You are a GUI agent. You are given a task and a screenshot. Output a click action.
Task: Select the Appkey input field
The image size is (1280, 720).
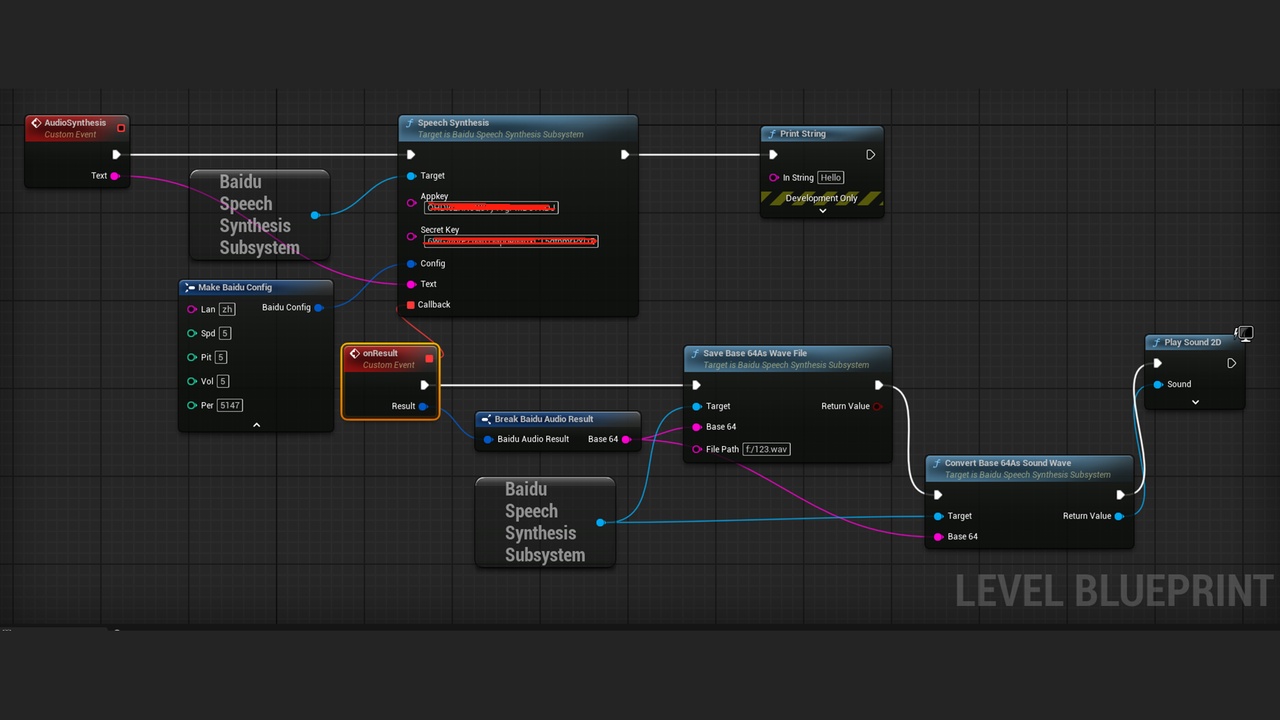[491, 208]
